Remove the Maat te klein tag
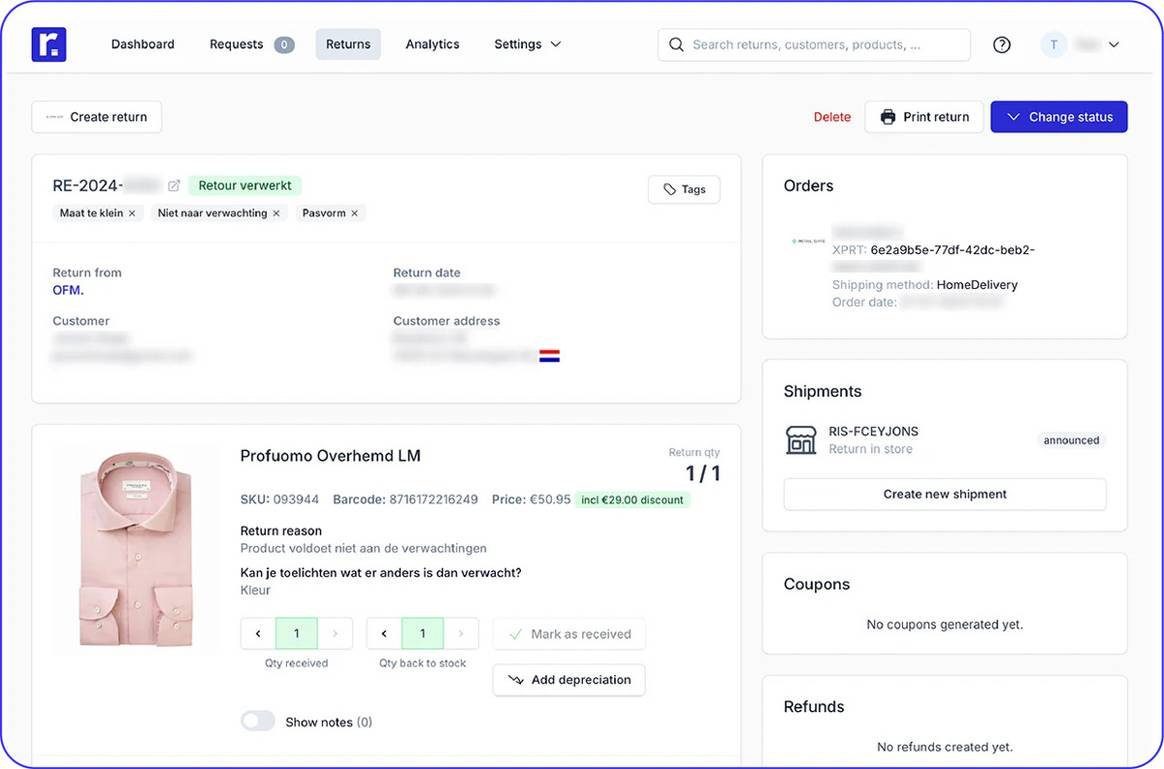1164x769 pixels. 132,213
